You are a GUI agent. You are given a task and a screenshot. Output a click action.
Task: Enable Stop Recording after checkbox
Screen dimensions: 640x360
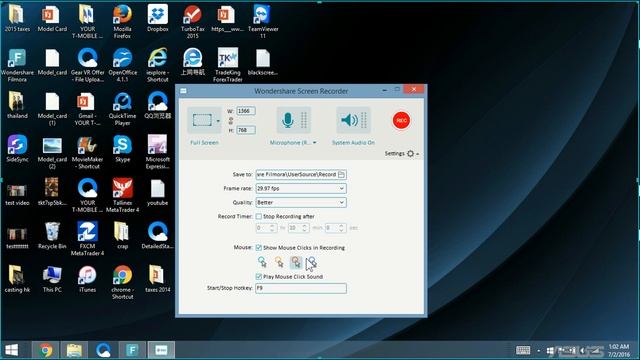pos(259,216)
